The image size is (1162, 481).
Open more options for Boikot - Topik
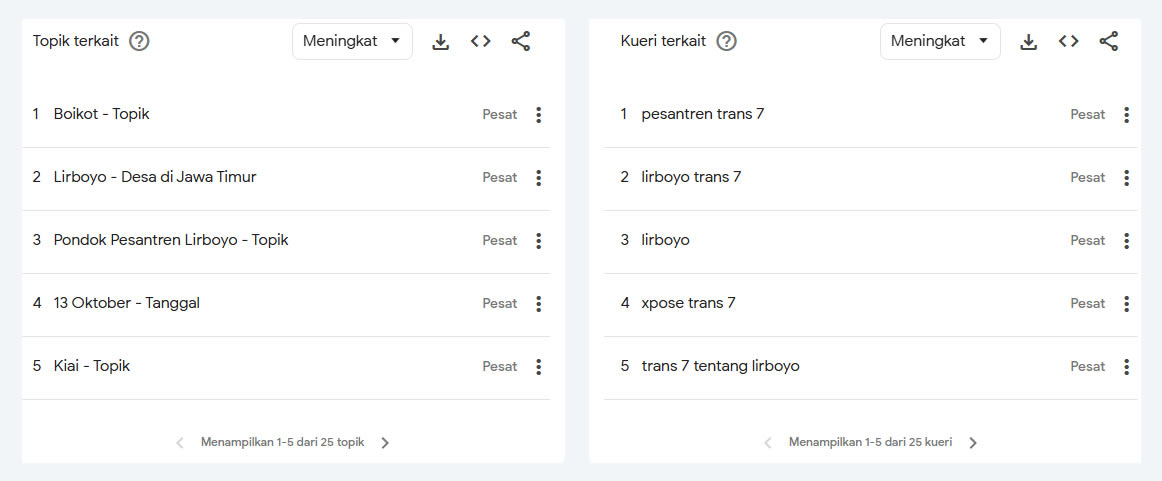tap(539, 115)
